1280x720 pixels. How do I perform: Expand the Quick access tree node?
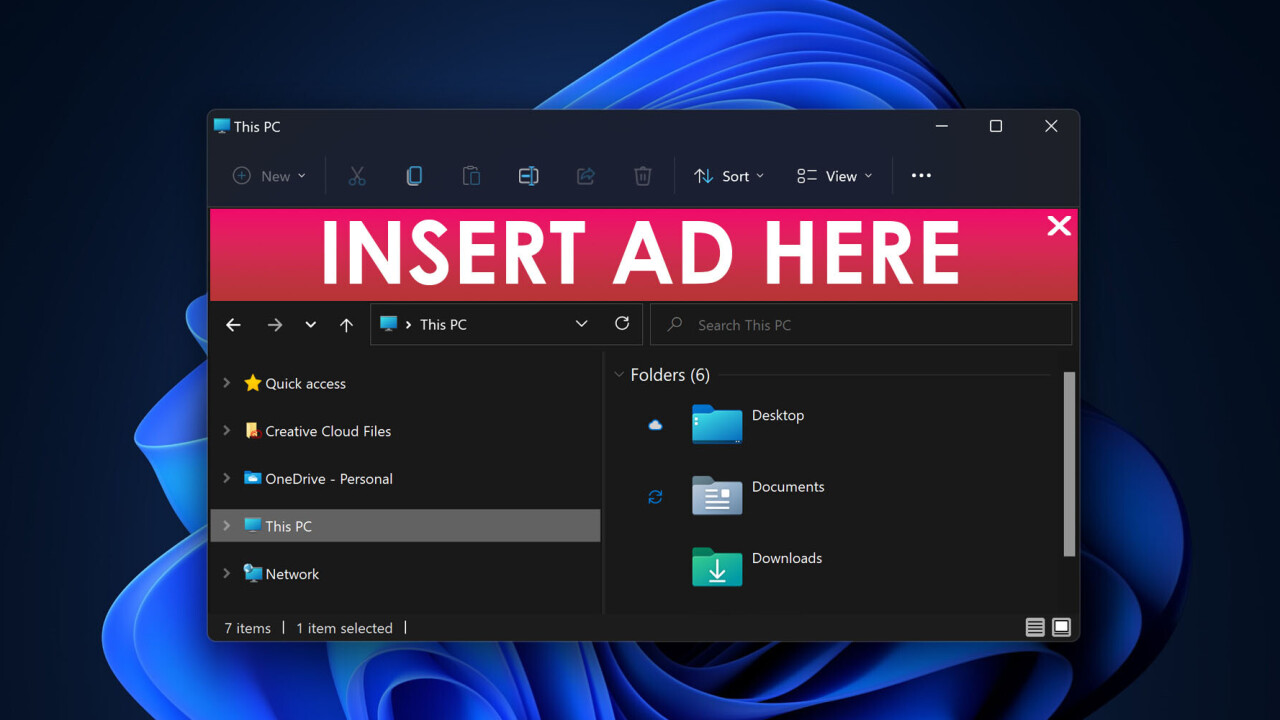click(x=227, y=383)
